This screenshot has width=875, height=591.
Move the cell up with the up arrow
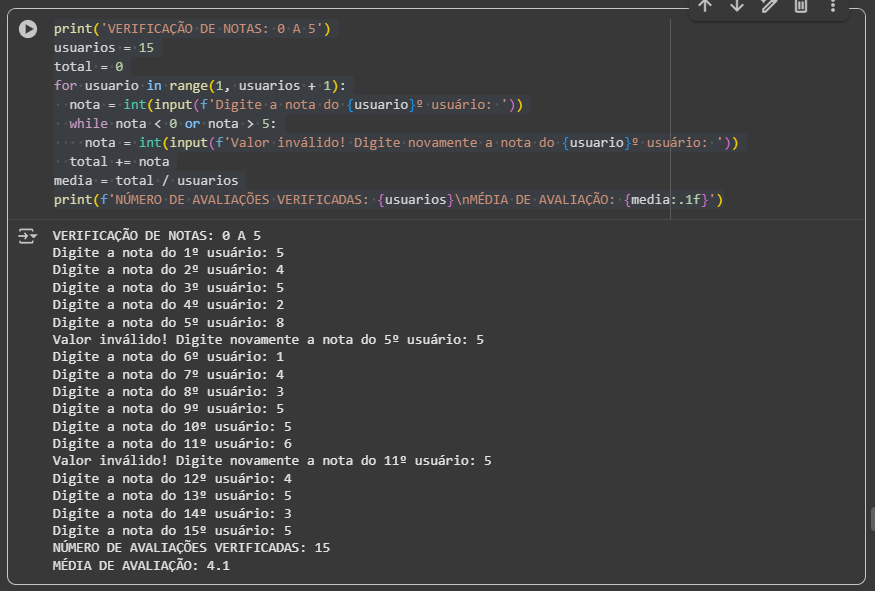coord(705,6)
